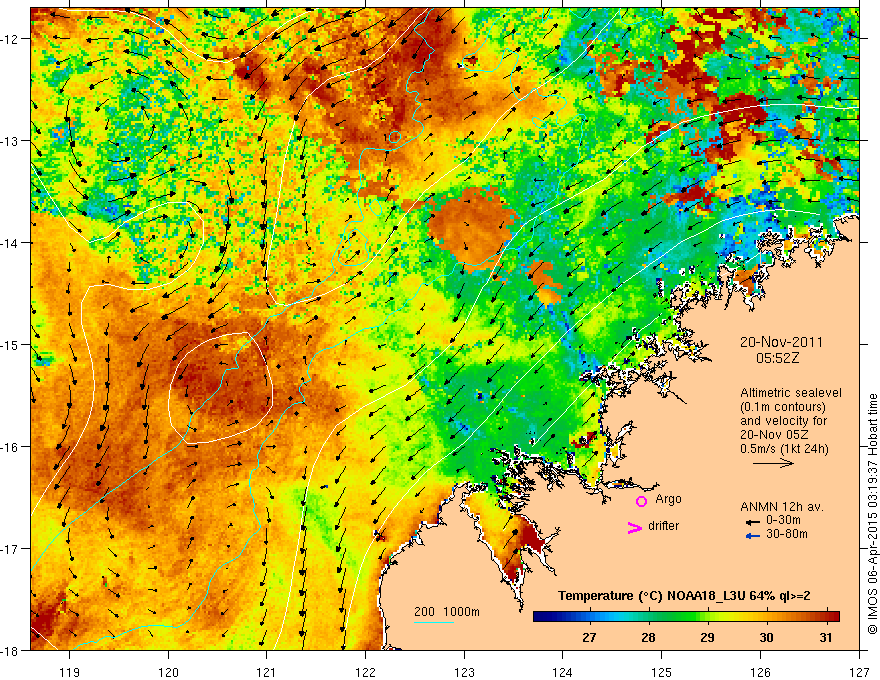Click the '30-80m' depth label
Viewport: 880px width, 680px height.
click(786, 534)
